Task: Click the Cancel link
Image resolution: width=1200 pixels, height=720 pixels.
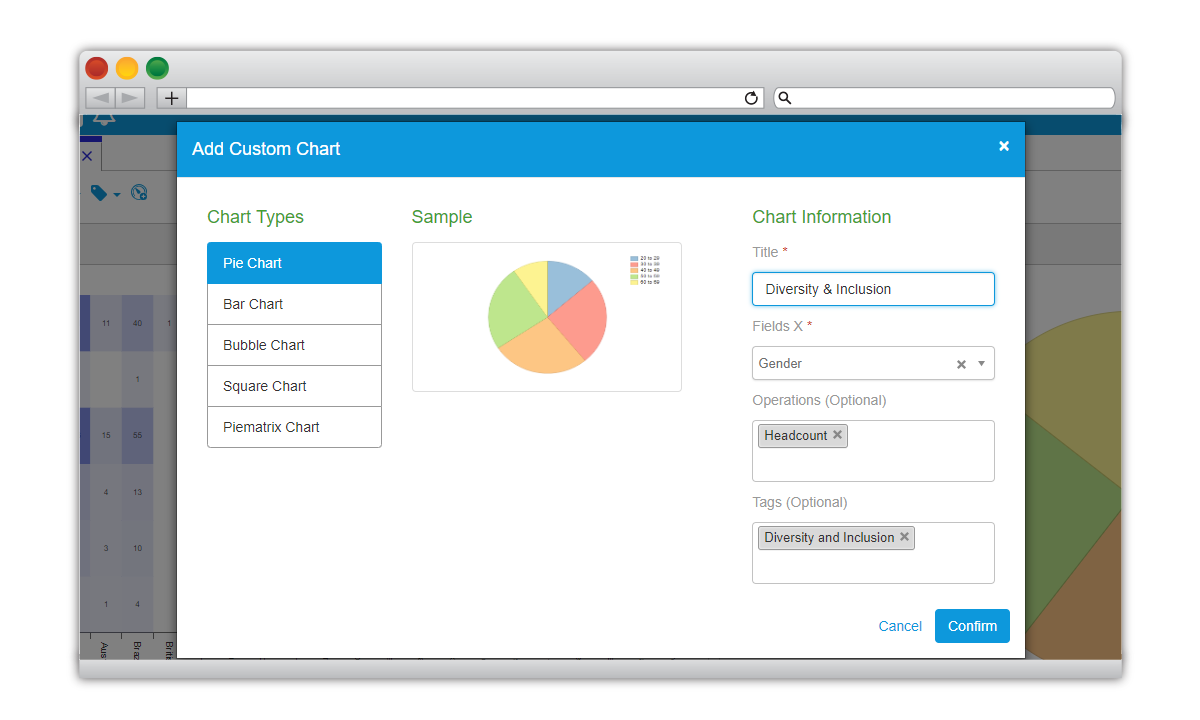Action: pos(900,626)
